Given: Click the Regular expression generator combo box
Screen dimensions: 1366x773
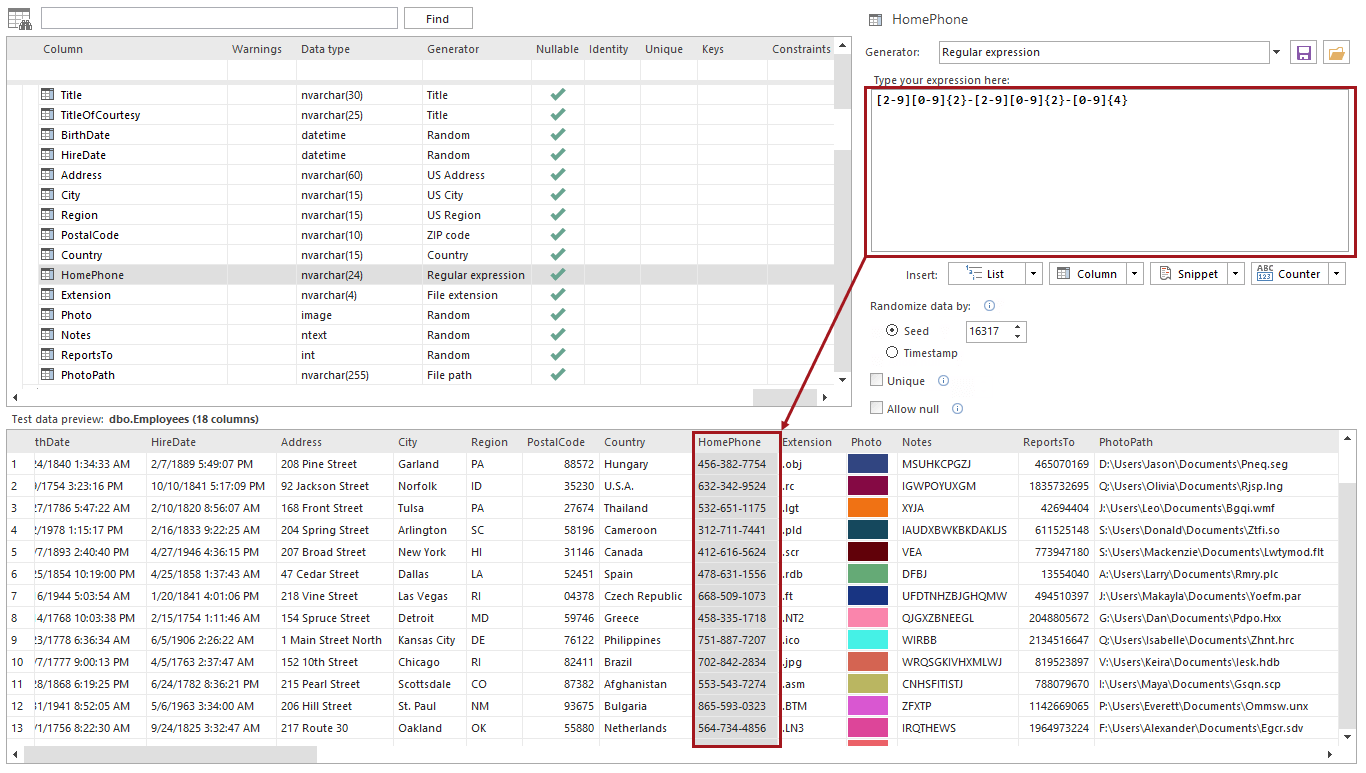Looking at the screenshot, I should pos(1104,53).
